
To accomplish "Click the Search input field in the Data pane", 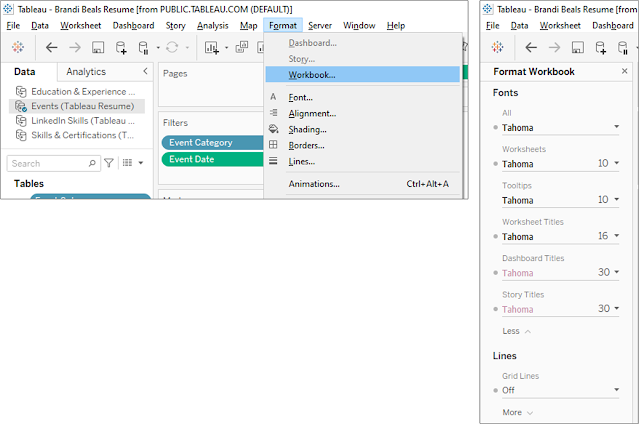I will pos(53,163).
